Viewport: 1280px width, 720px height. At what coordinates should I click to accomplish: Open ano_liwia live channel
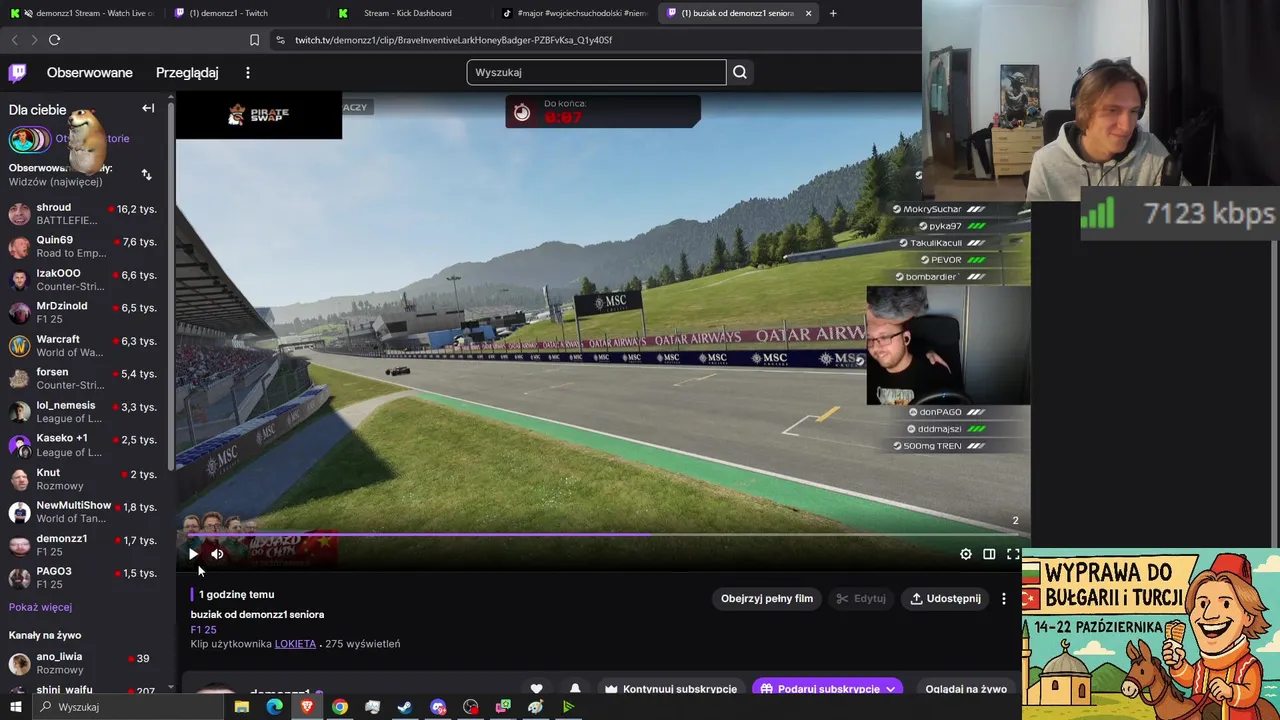85,663
